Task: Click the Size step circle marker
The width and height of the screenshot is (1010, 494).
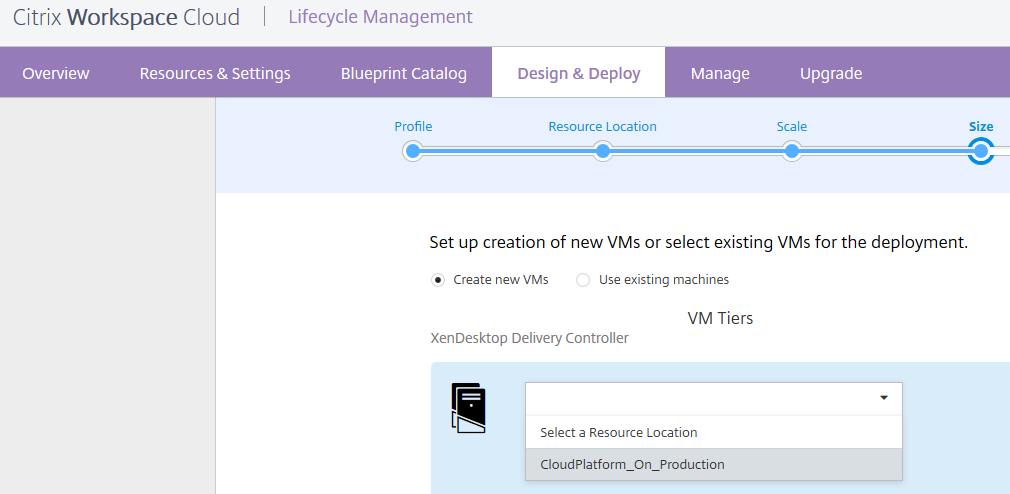Action: point(981,151)
